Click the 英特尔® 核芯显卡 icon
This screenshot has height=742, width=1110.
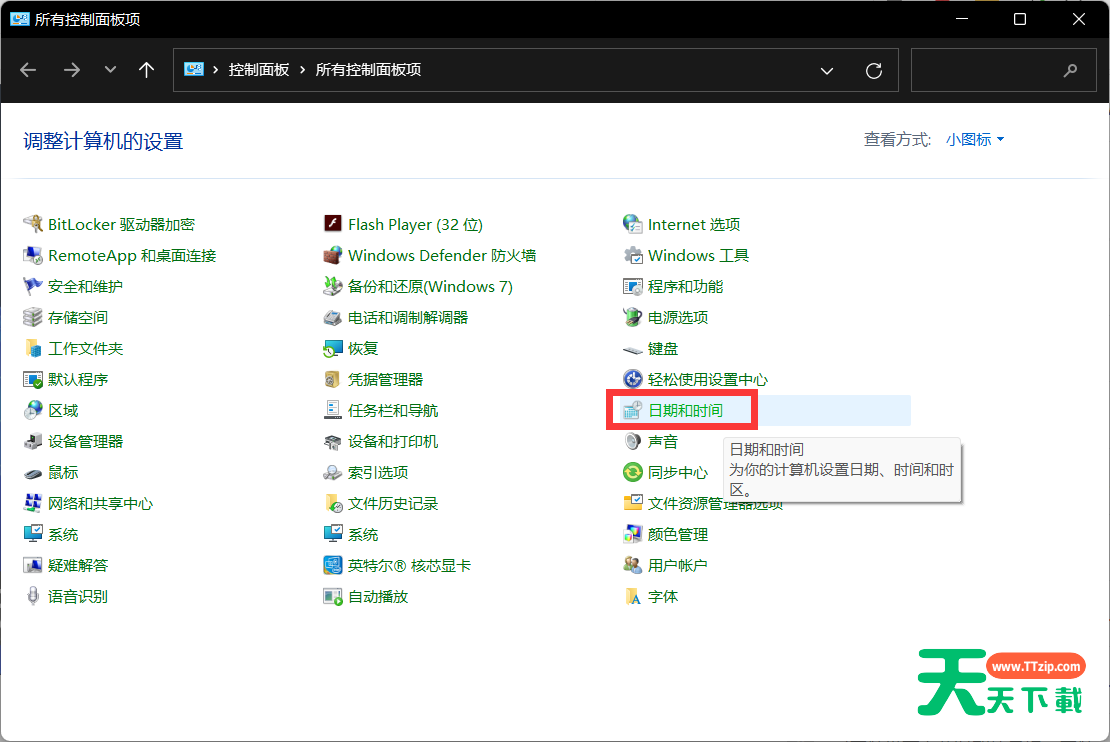click(x=333, y=565)
